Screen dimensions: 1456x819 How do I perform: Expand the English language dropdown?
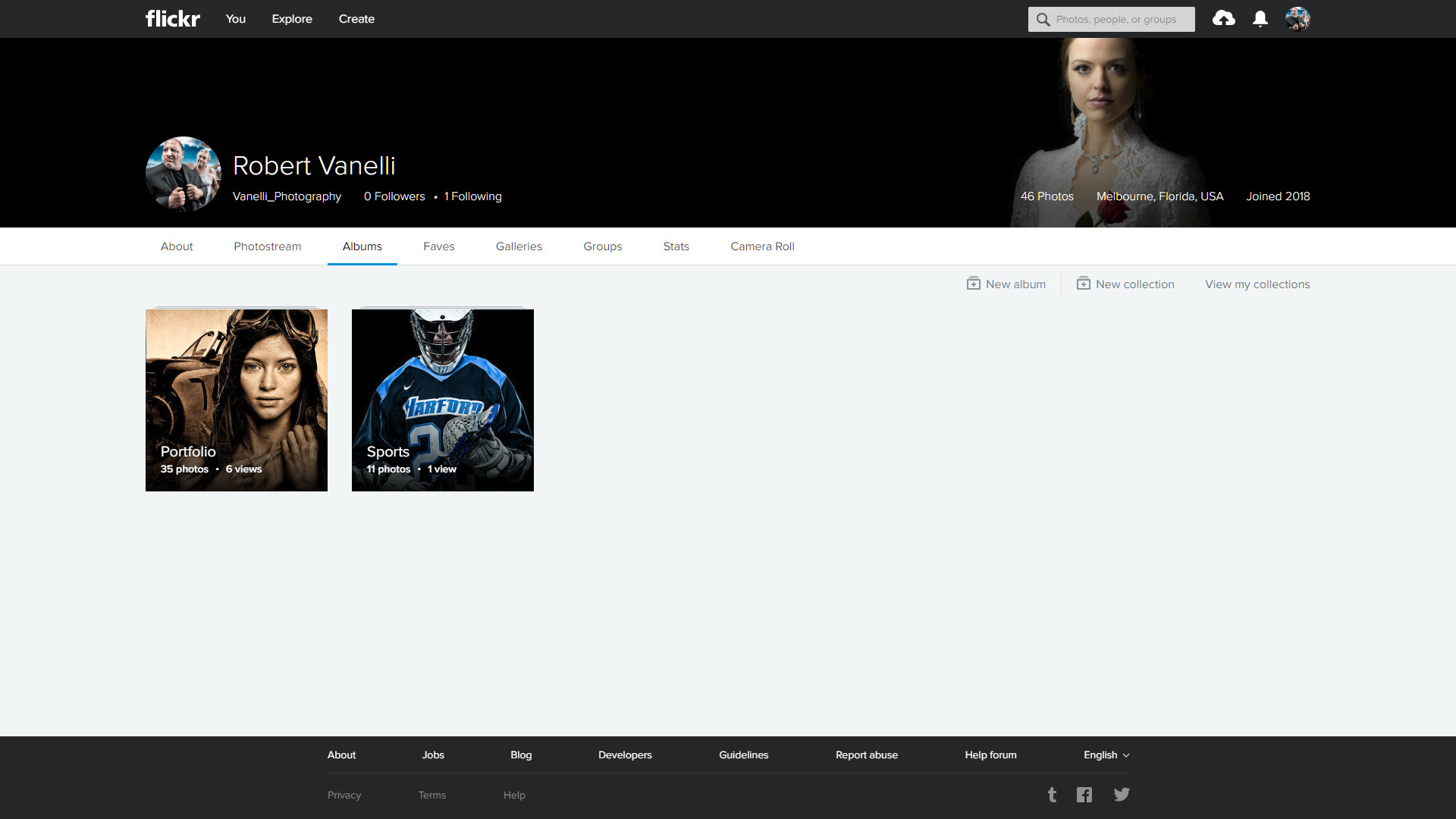[x=1106, y=755]
